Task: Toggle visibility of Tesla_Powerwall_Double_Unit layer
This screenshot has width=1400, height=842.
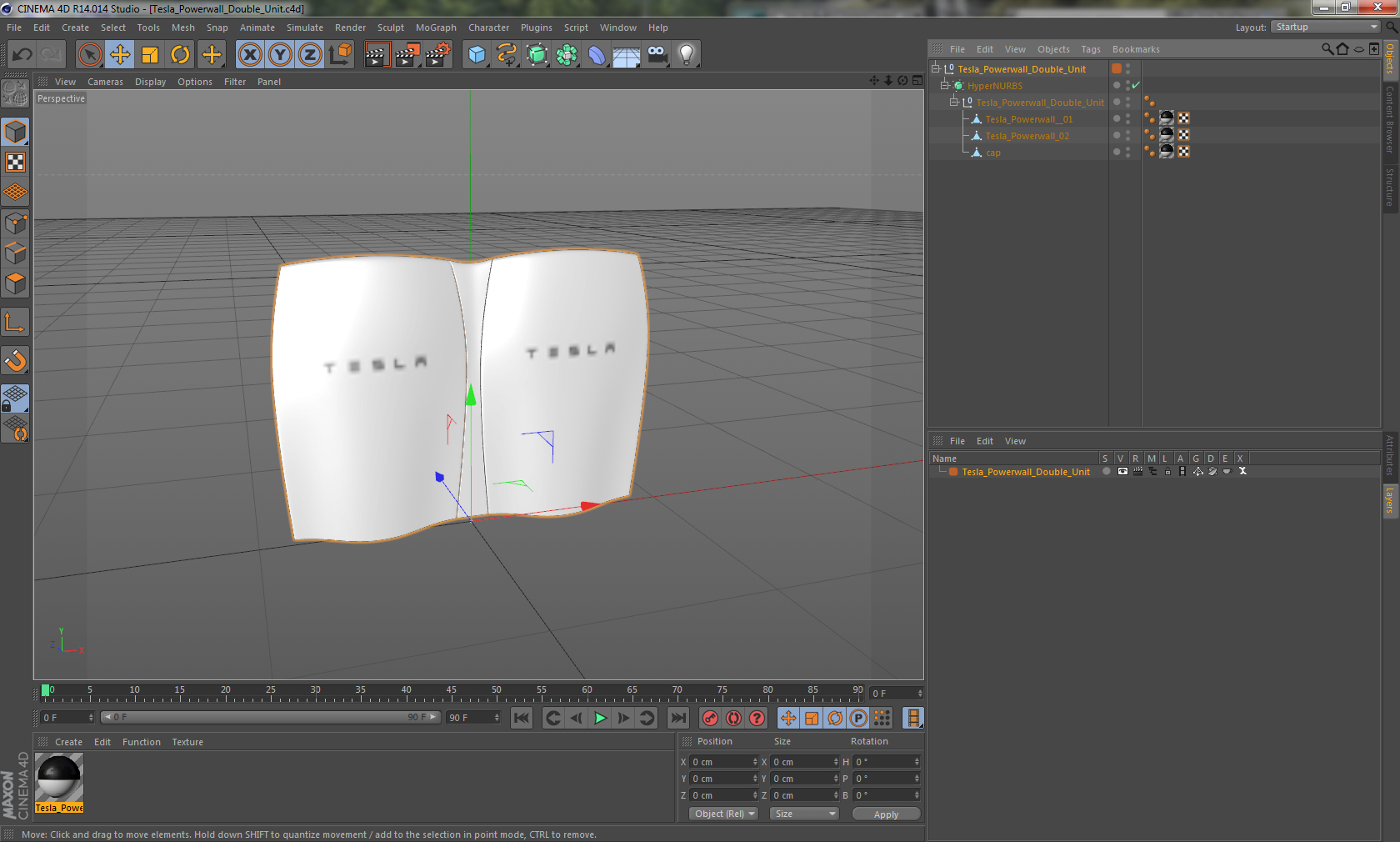Action: (x=1122, y=471)
